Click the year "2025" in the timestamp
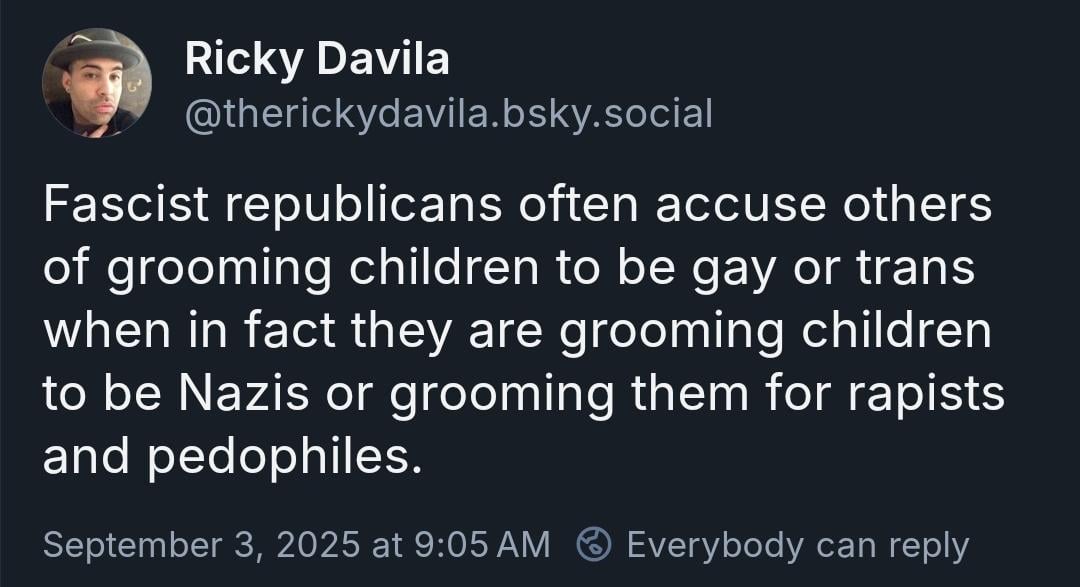The width and height of the screenshot is (1080, 587). tap(318, 544)
